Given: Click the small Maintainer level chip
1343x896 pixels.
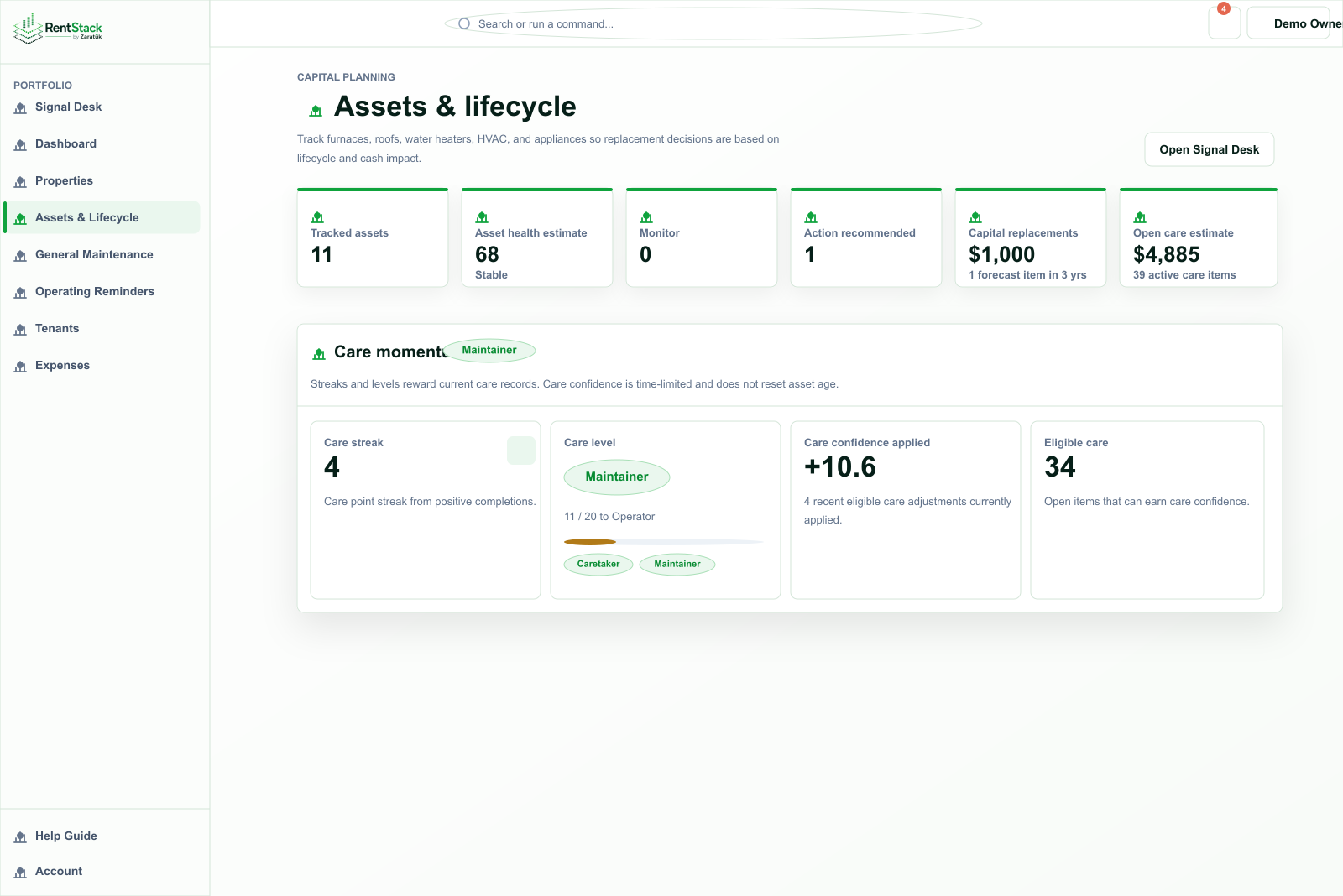Looking at the screenshot, I should (677, 564).
